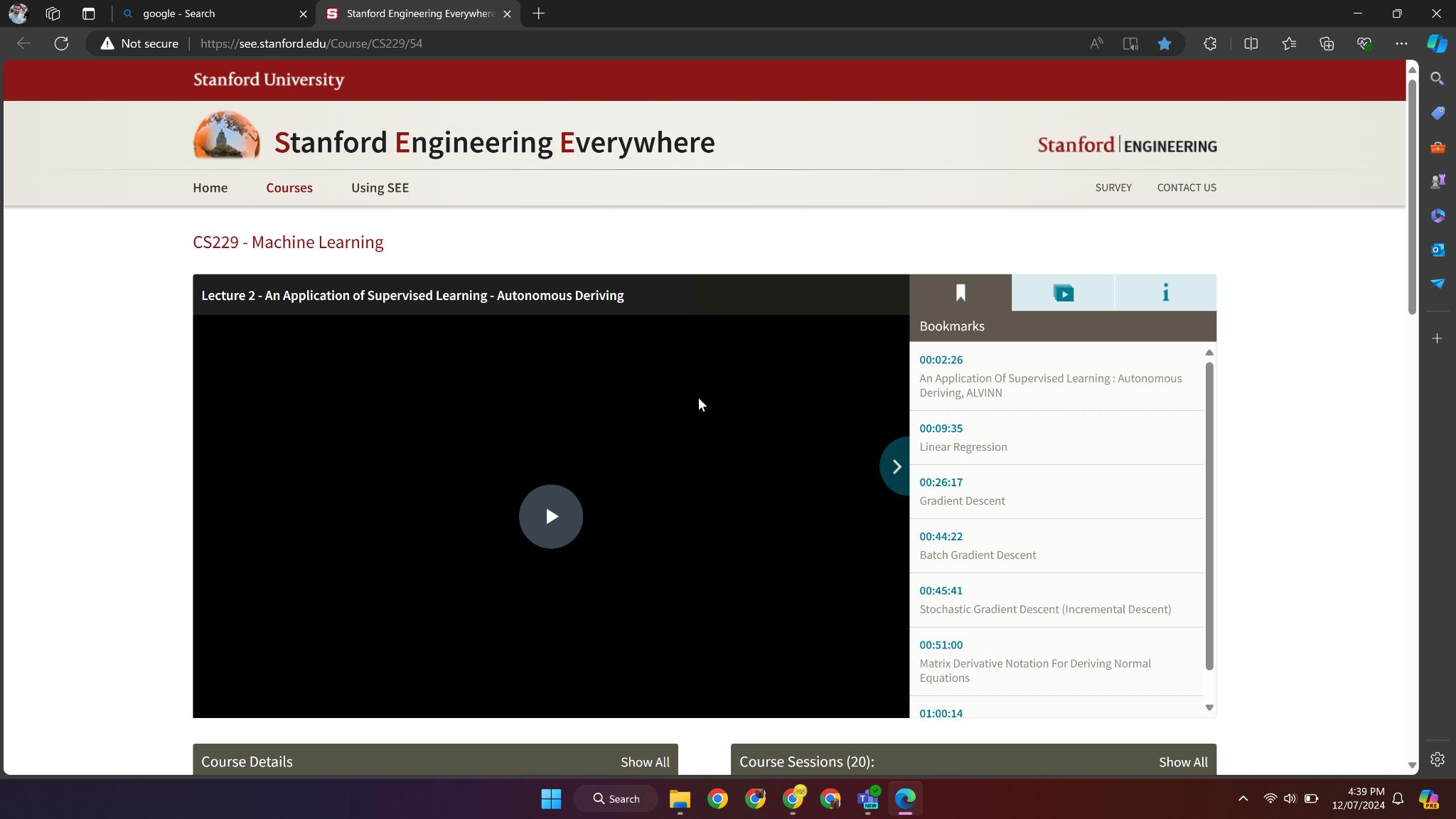1456x819 pixels.
Task: Open sidebar Tools briefcase icon
Action: click(1437, 147)
